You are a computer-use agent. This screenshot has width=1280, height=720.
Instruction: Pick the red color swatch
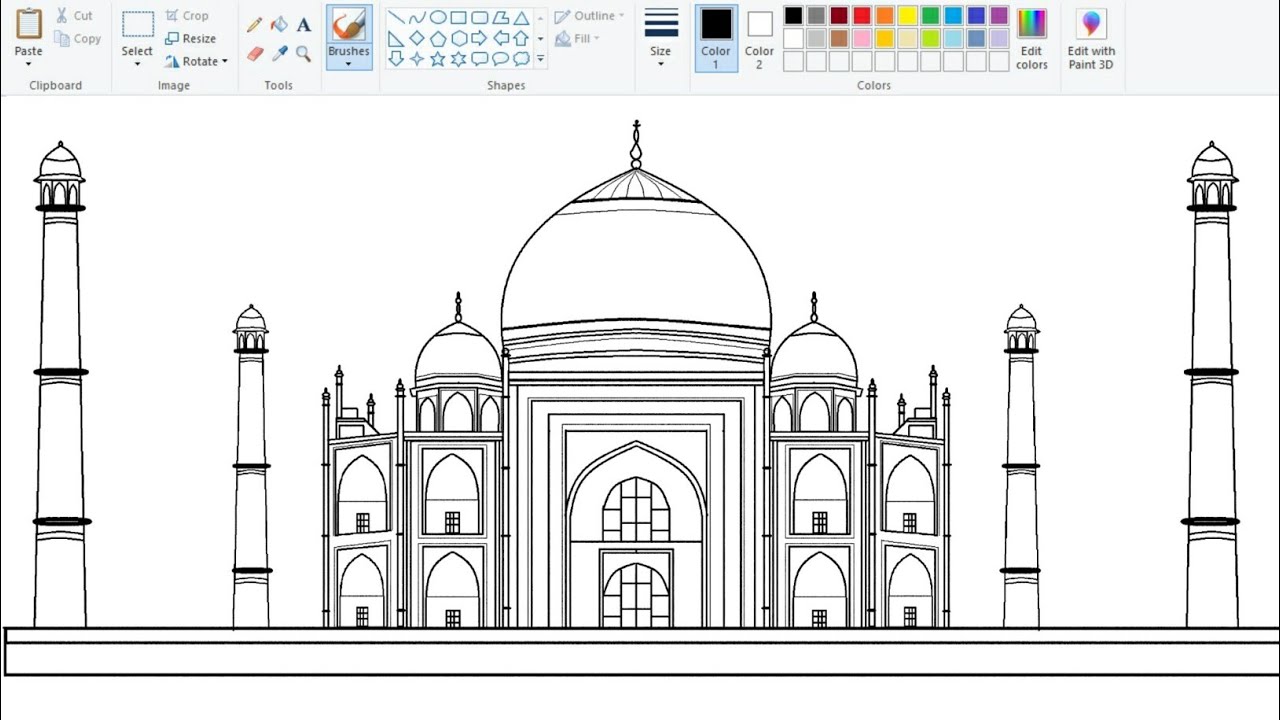[862, 16]
